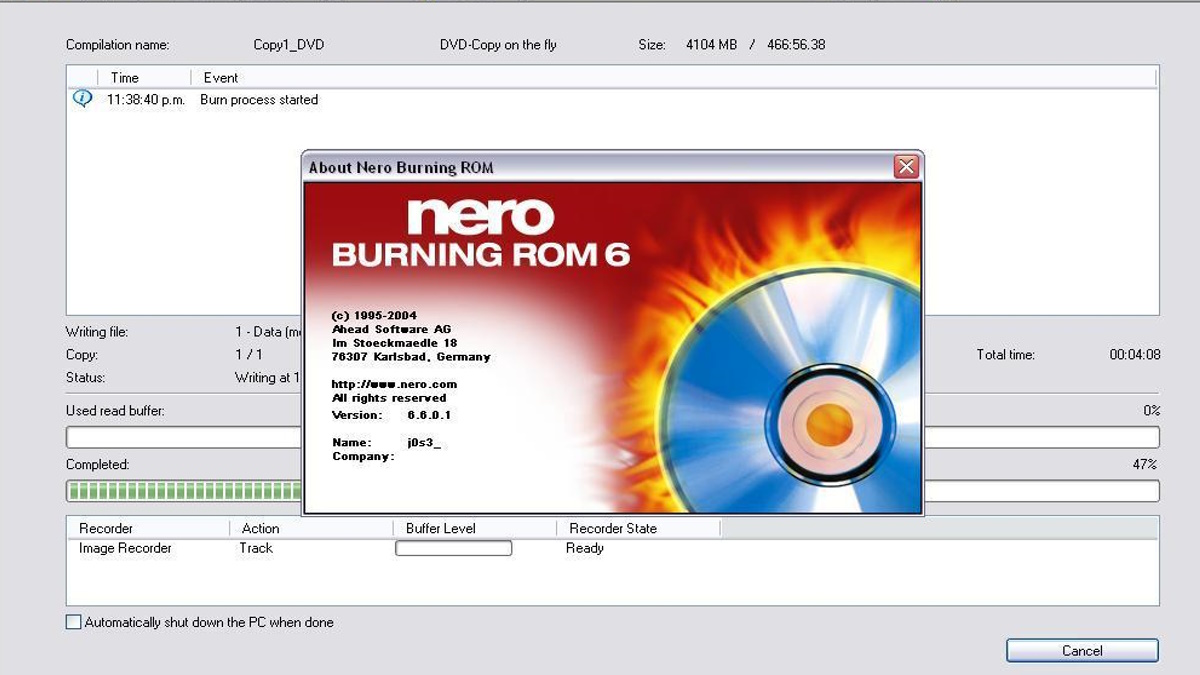Open the http://www.nero.com address in About dialog
The height and width of the screenshot is (675, 1200).
394,384
